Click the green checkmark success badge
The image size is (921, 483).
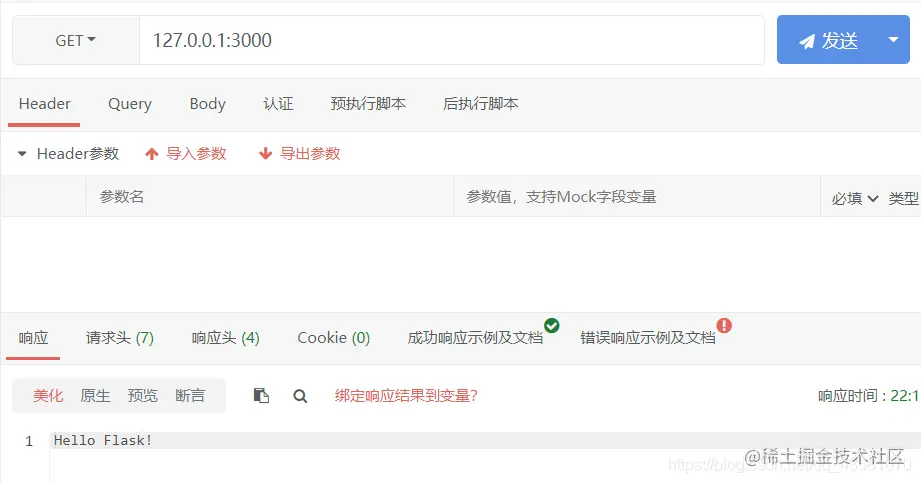click(x=552, y=325)
